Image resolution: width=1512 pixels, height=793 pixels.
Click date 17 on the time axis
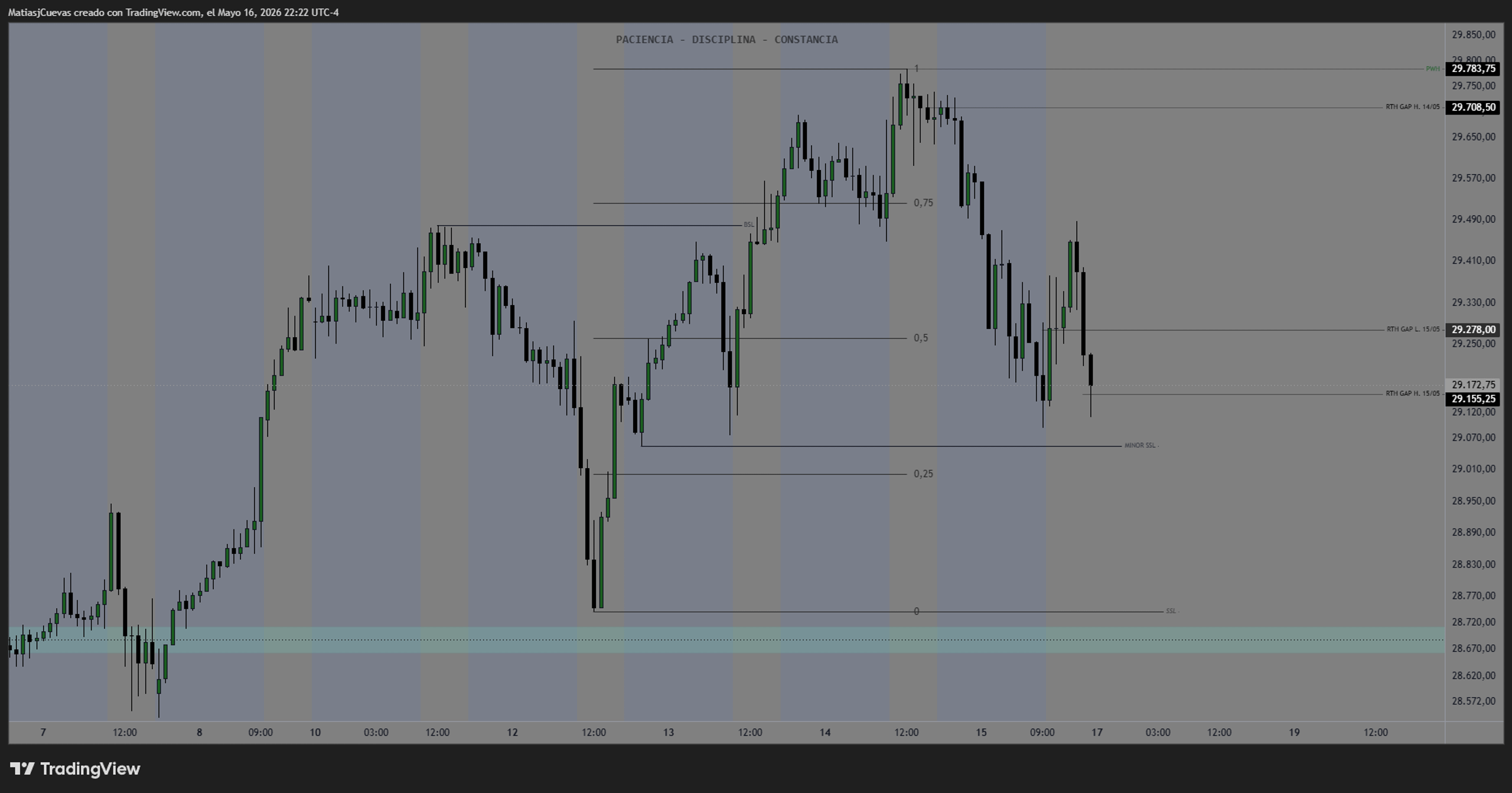tap(1097, 732)
